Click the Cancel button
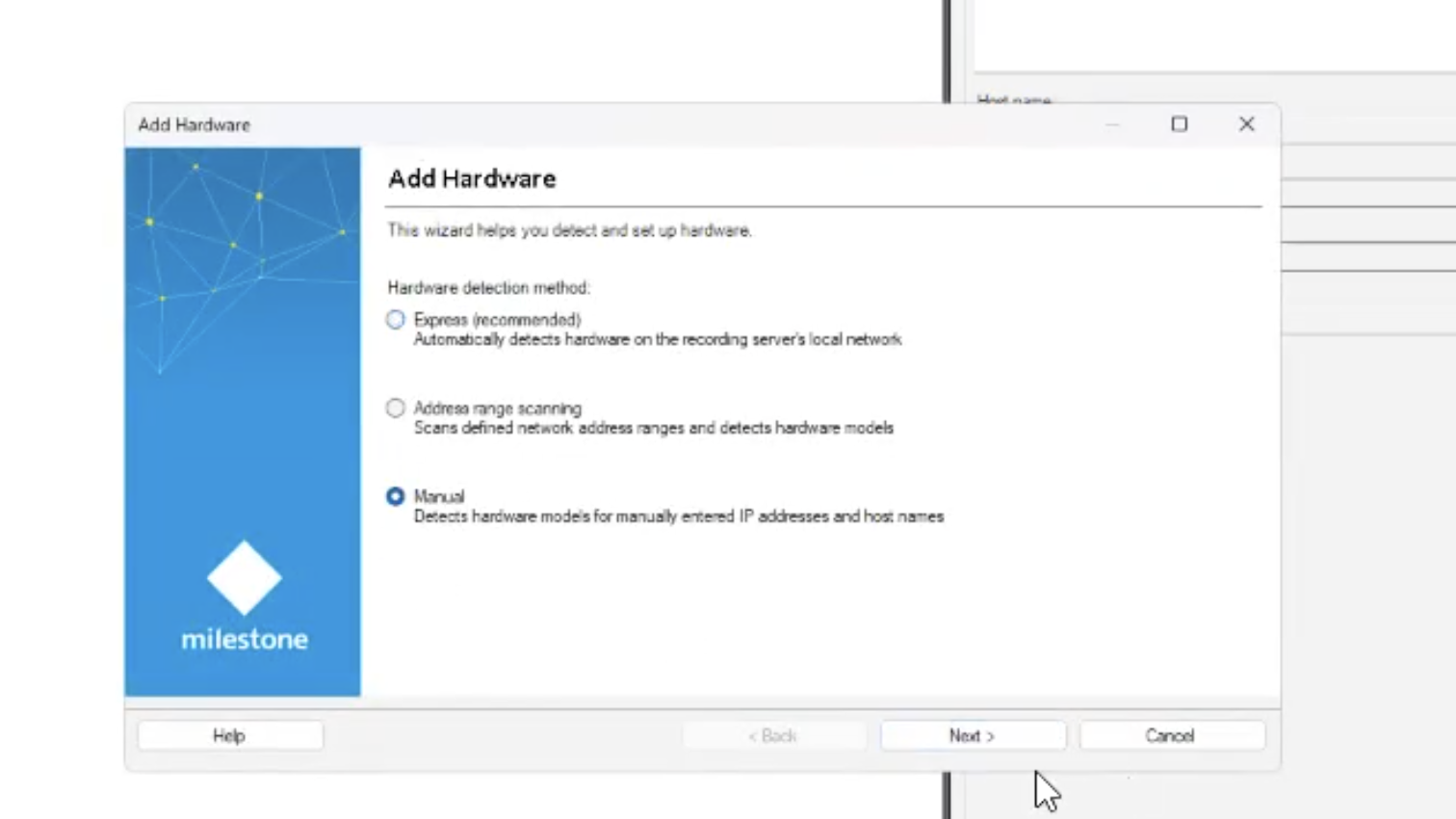The image size is (1456, 819). (x=1171, y=736)
